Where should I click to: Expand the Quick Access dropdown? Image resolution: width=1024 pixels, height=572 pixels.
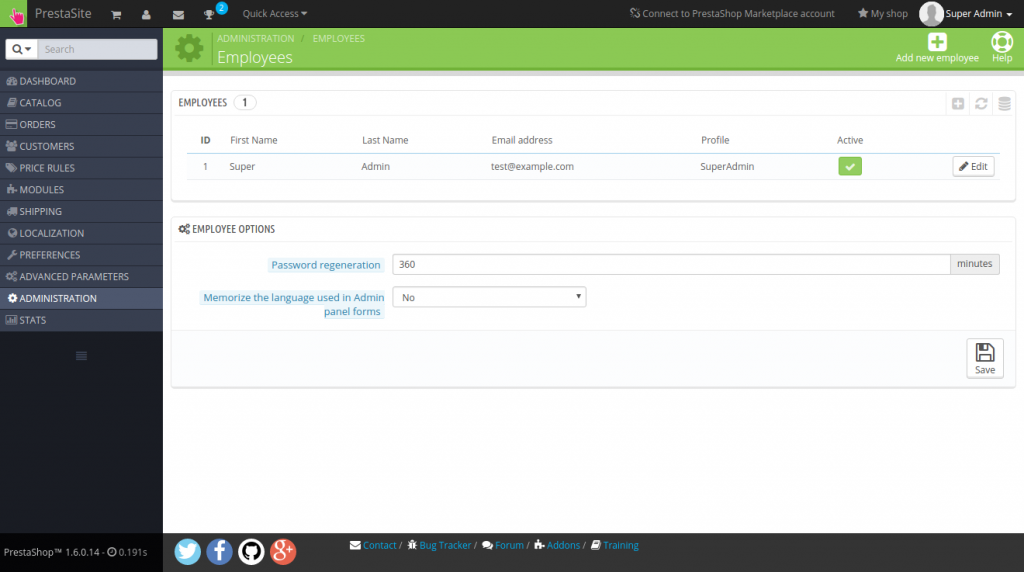(274, 14)
